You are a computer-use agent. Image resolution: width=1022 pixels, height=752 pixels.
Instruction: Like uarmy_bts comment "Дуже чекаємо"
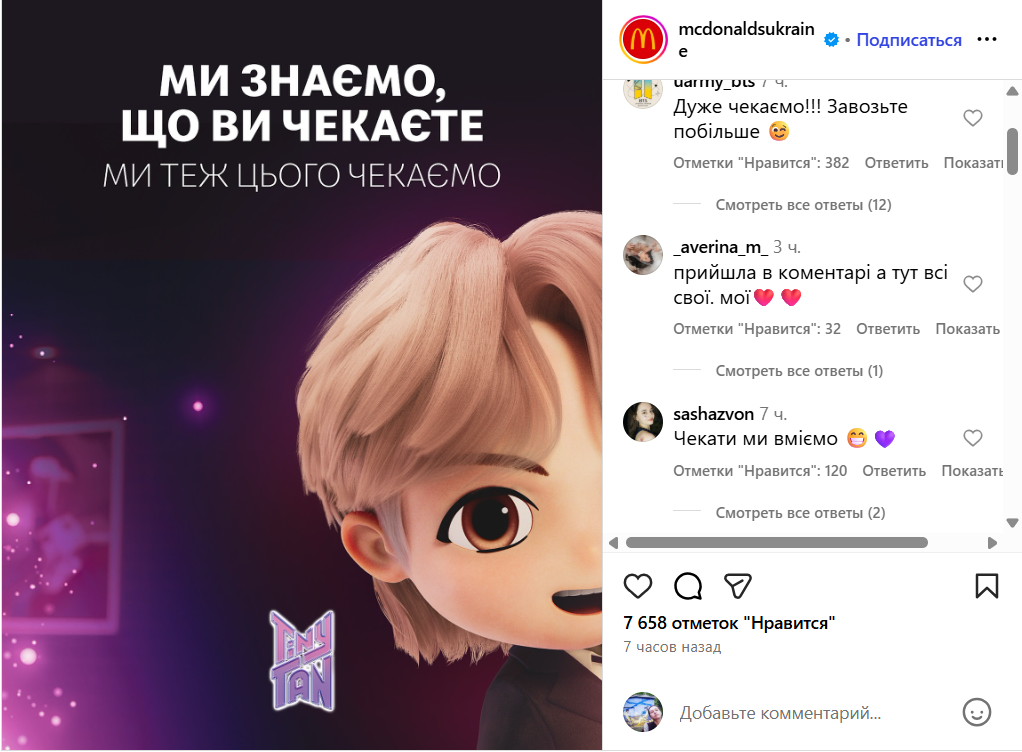(x=972, y=118)
